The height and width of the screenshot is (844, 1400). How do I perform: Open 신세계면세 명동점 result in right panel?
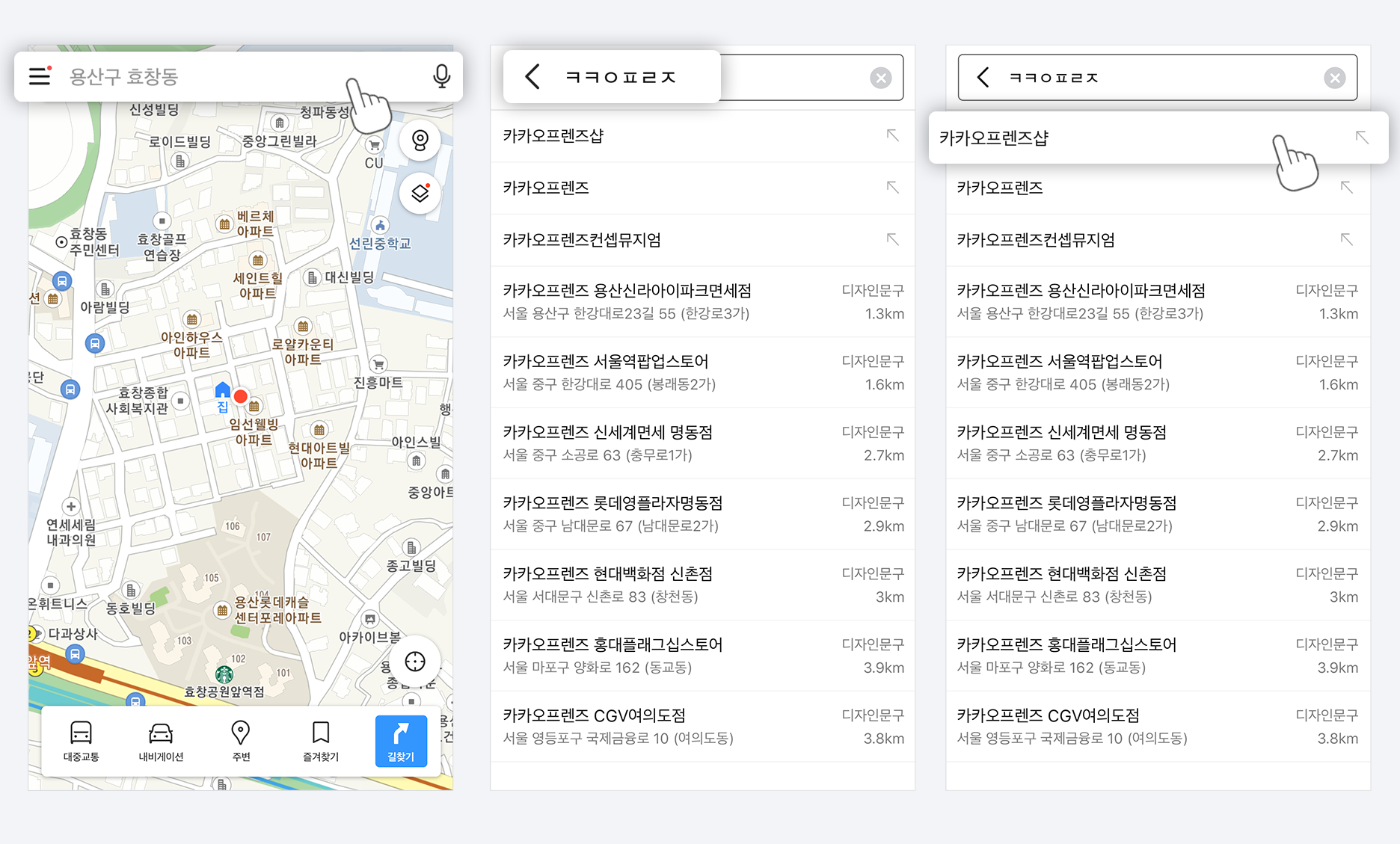[1158, 443]
